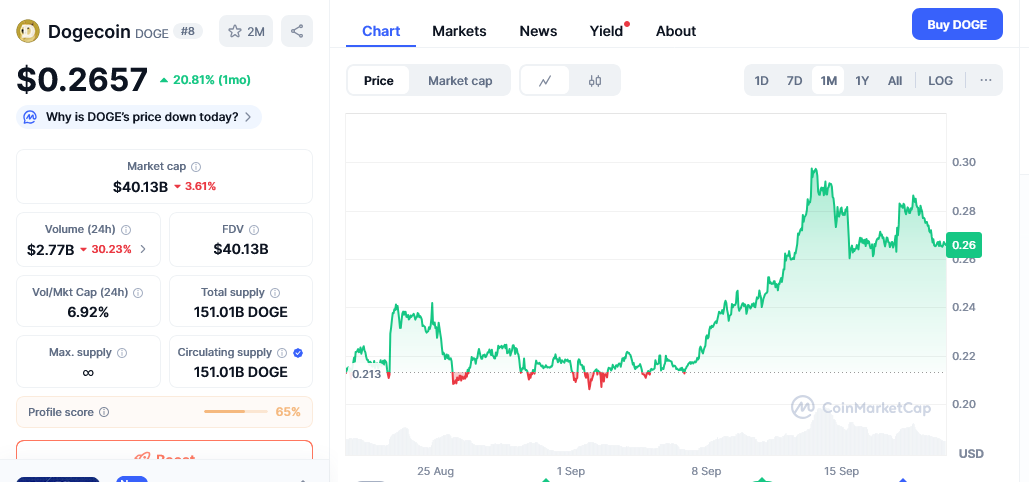The image size is (1029, 482).
Task: Click the AI chat icon beside DOGE question
Action: [30, 117]
